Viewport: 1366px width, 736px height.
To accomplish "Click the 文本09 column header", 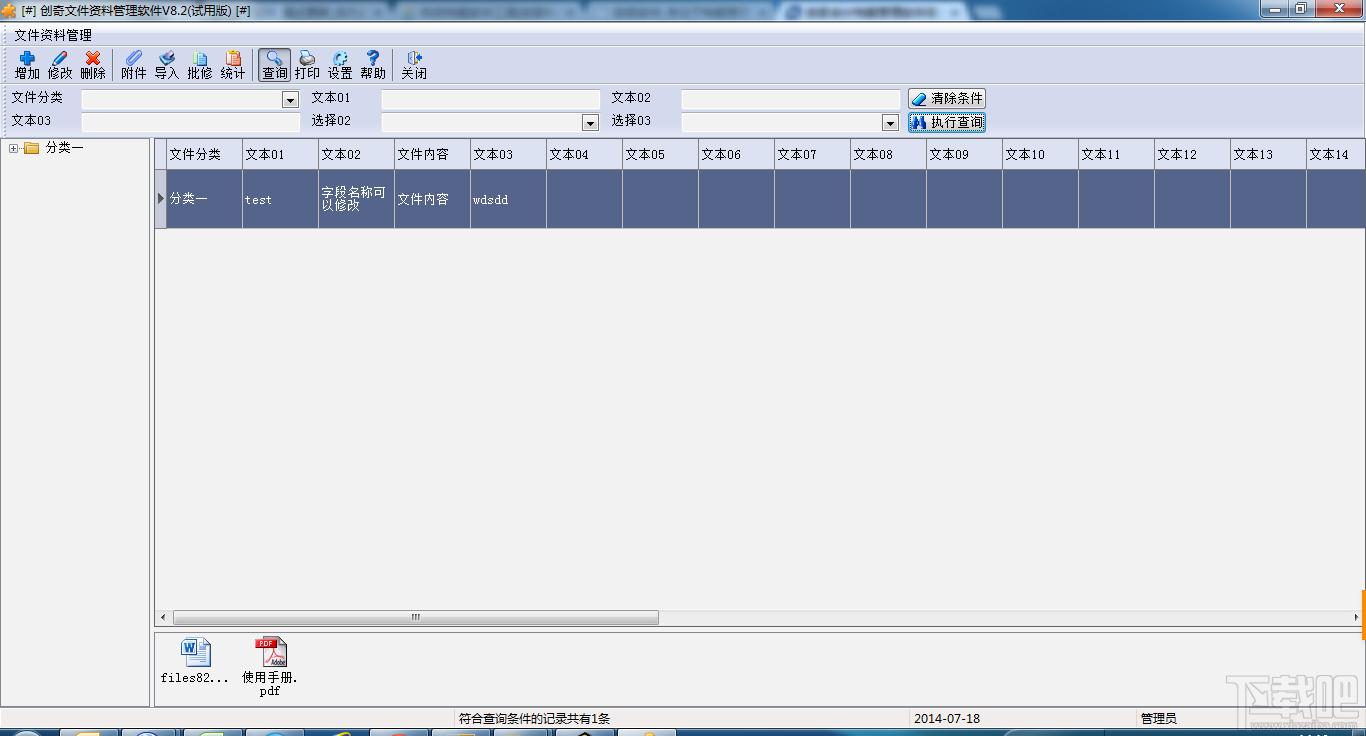I will tap(964, 154).
